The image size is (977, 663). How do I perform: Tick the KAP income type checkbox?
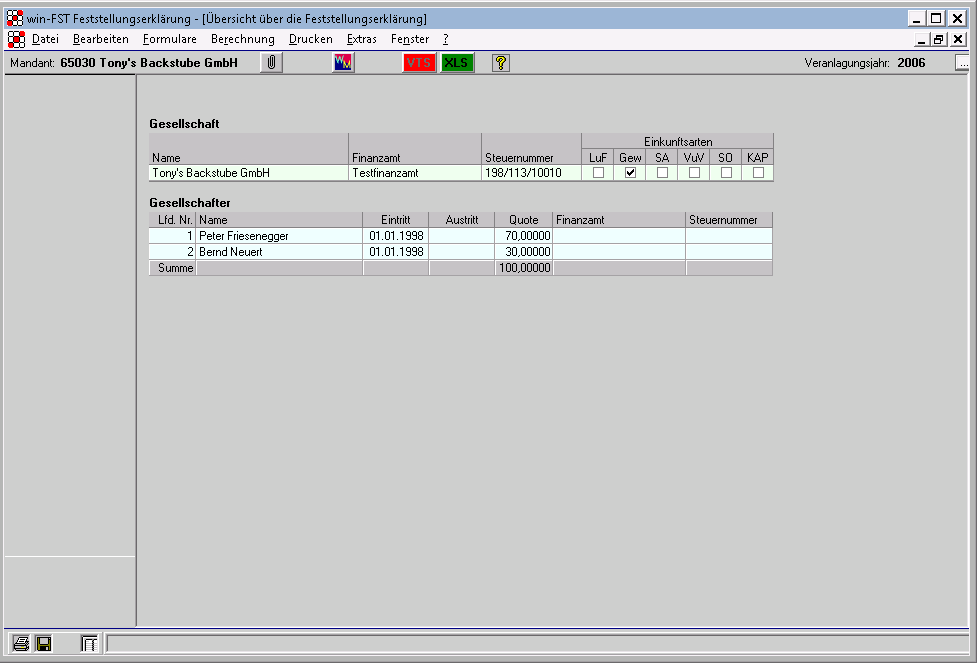pyautogui.click(x=758, y=173)
